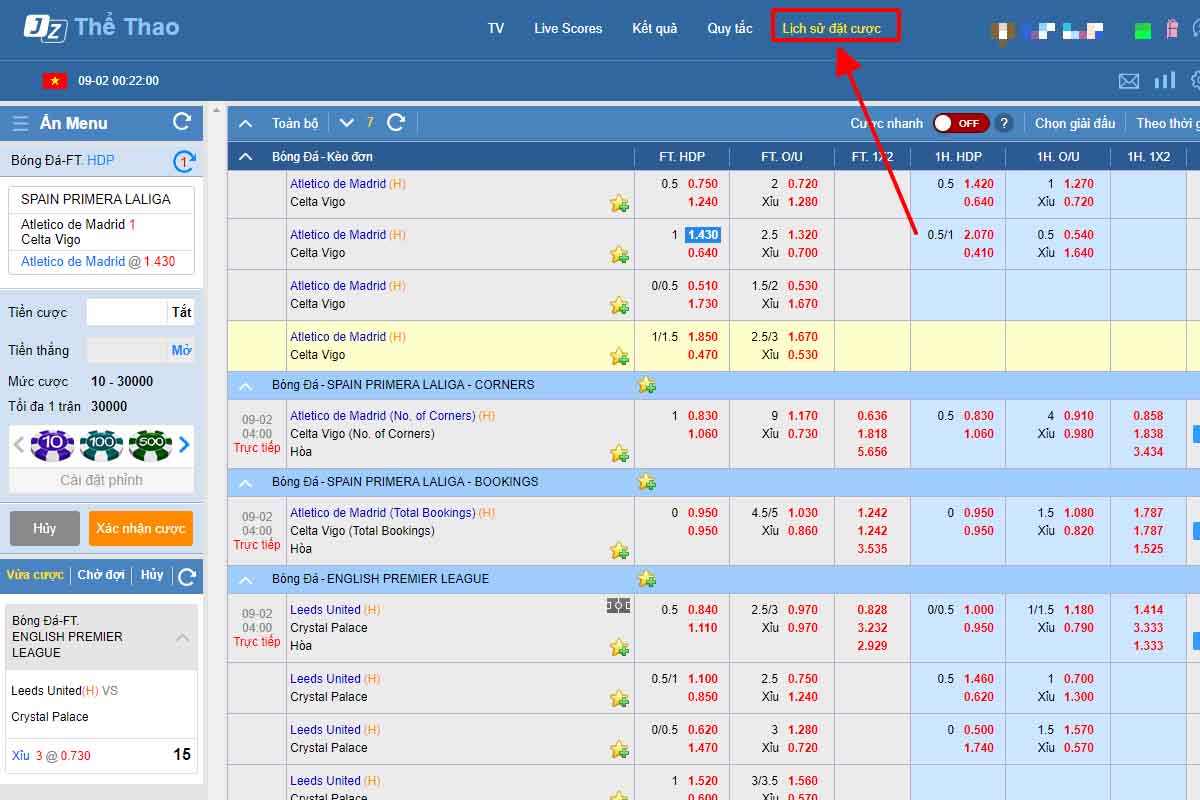1200x800 pixels.
Task: Select the 2.929 draw odds for Leeds United
Action: (872, 646)
